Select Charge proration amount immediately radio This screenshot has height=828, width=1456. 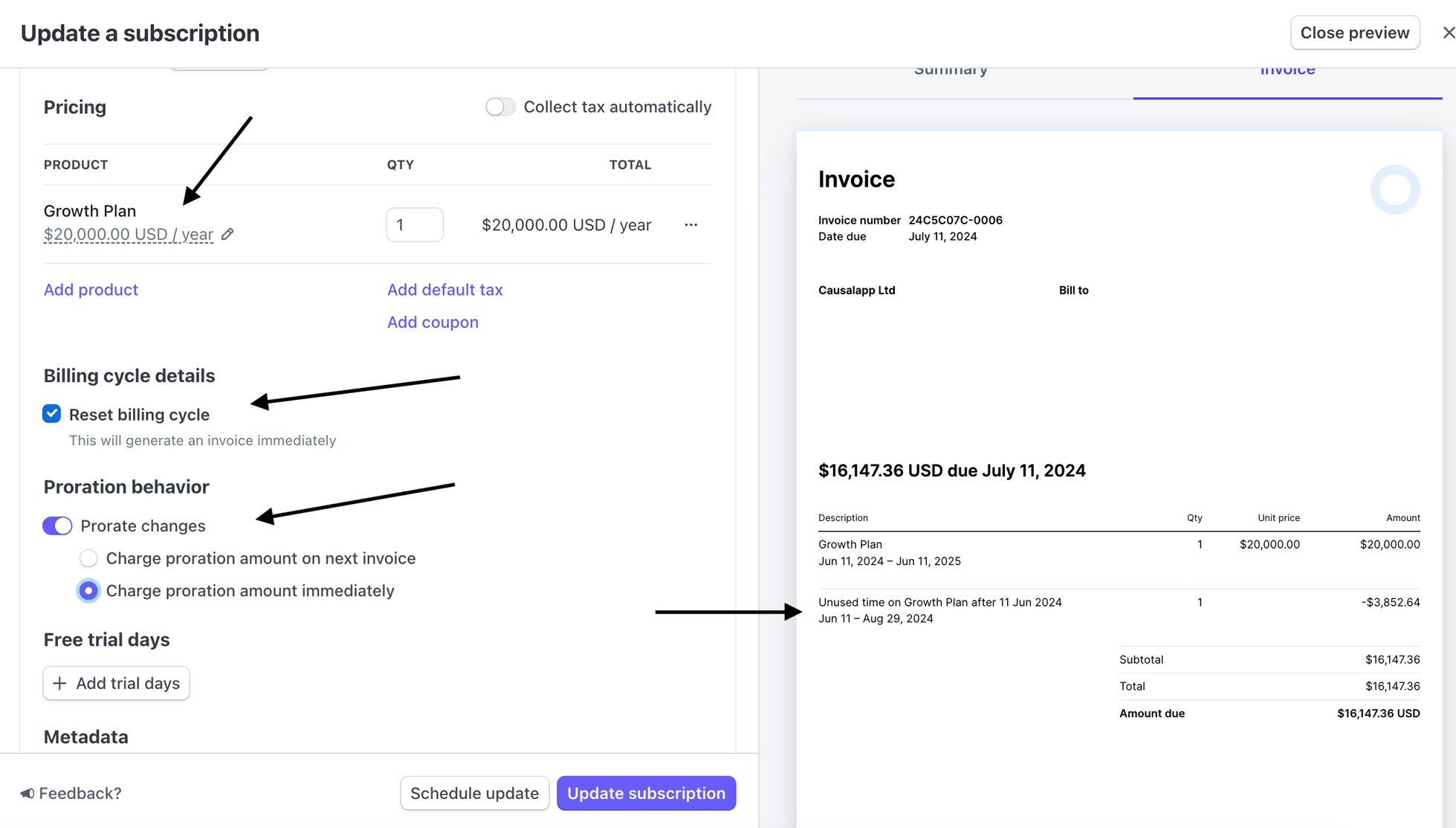[88, 591]
